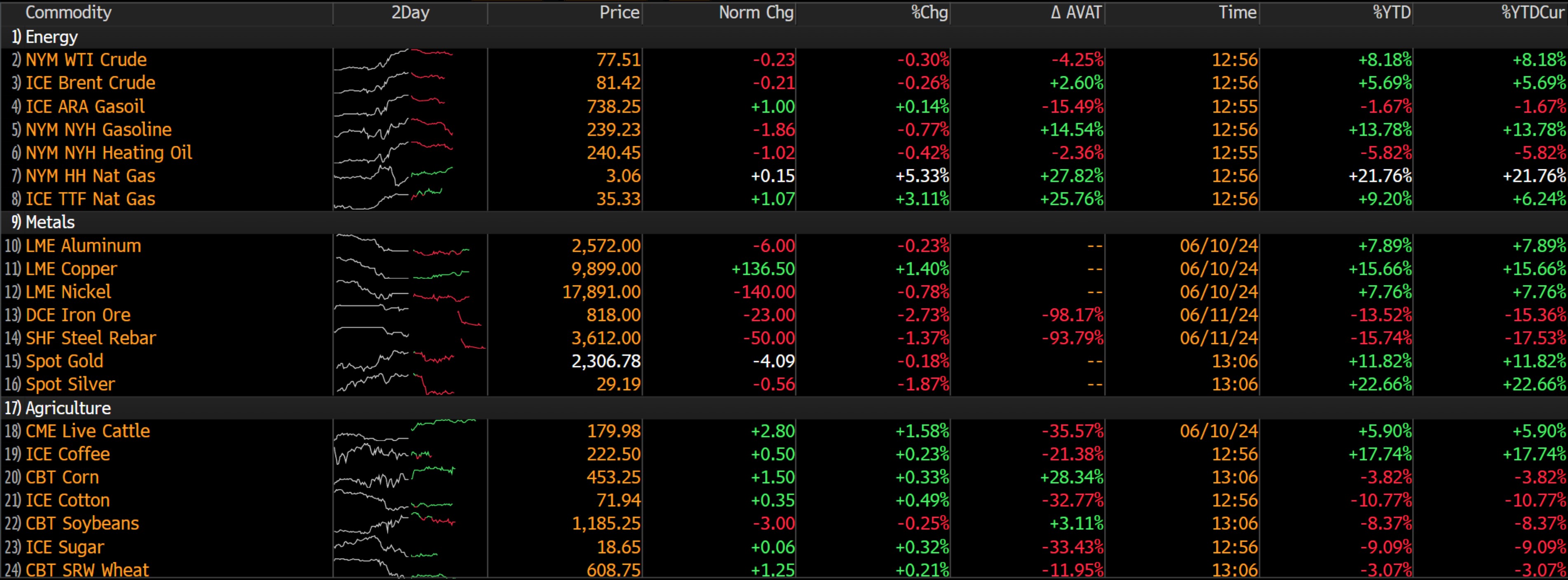The image size is (1568, 580).
Task: Click the %YTDCur value -17.53%
Action: click(x=1535, y=338)
